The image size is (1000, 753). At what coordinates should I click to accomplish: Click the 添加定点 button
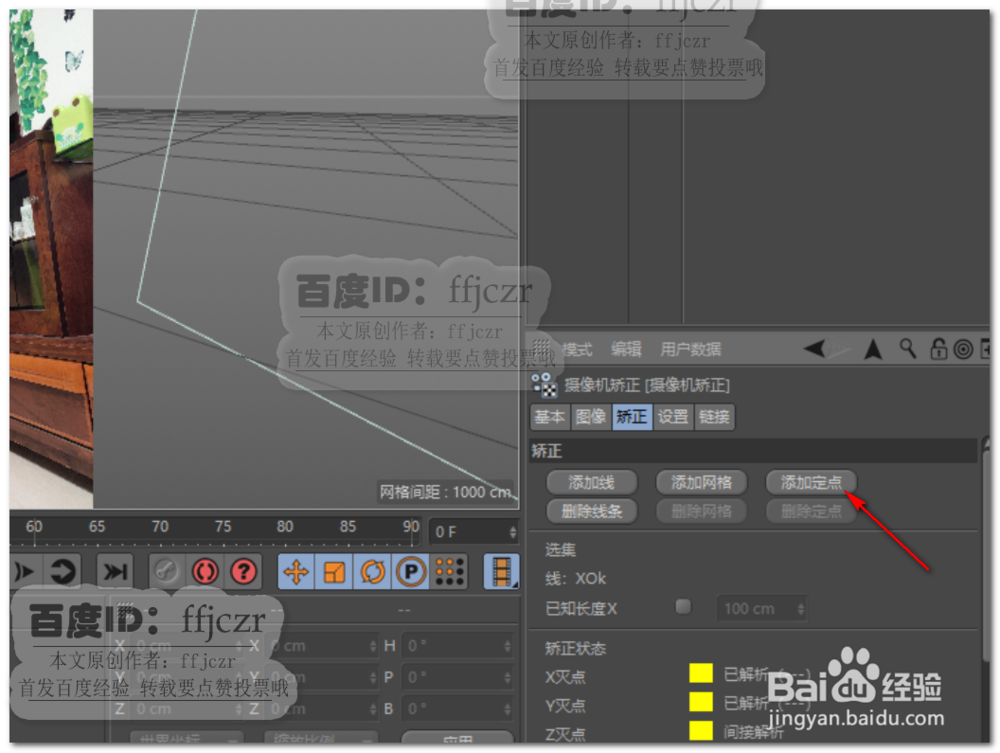click(811, 482)
